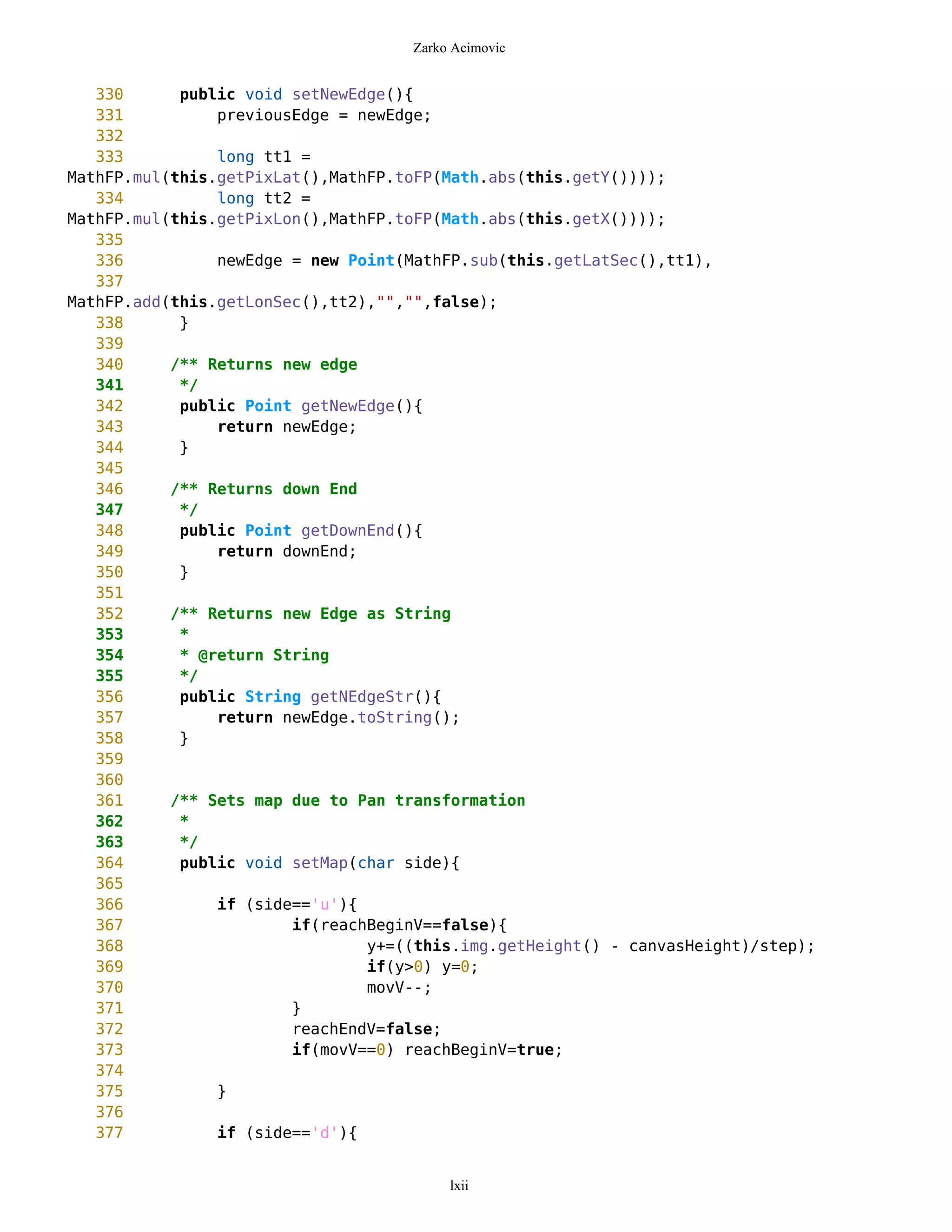Click the page number lxii footer

pyautogui.click(x=459, y=1185)
